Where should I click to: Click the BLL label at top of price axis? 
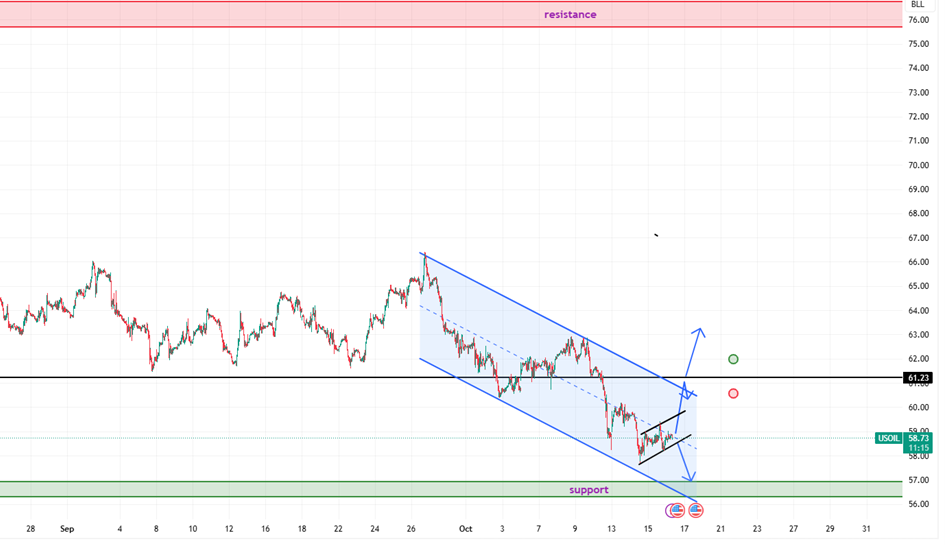[917, 5]
